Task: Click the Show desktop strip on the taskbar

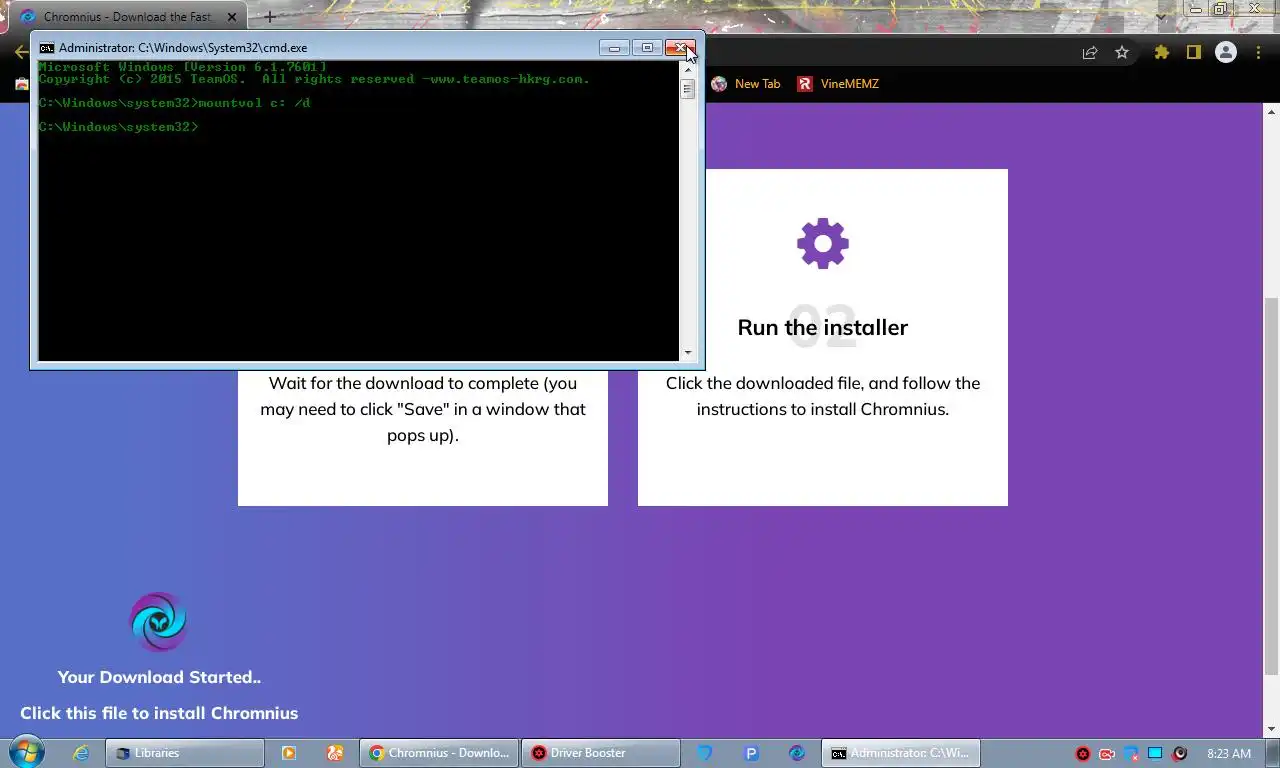Action: (x=1273, y=754)
